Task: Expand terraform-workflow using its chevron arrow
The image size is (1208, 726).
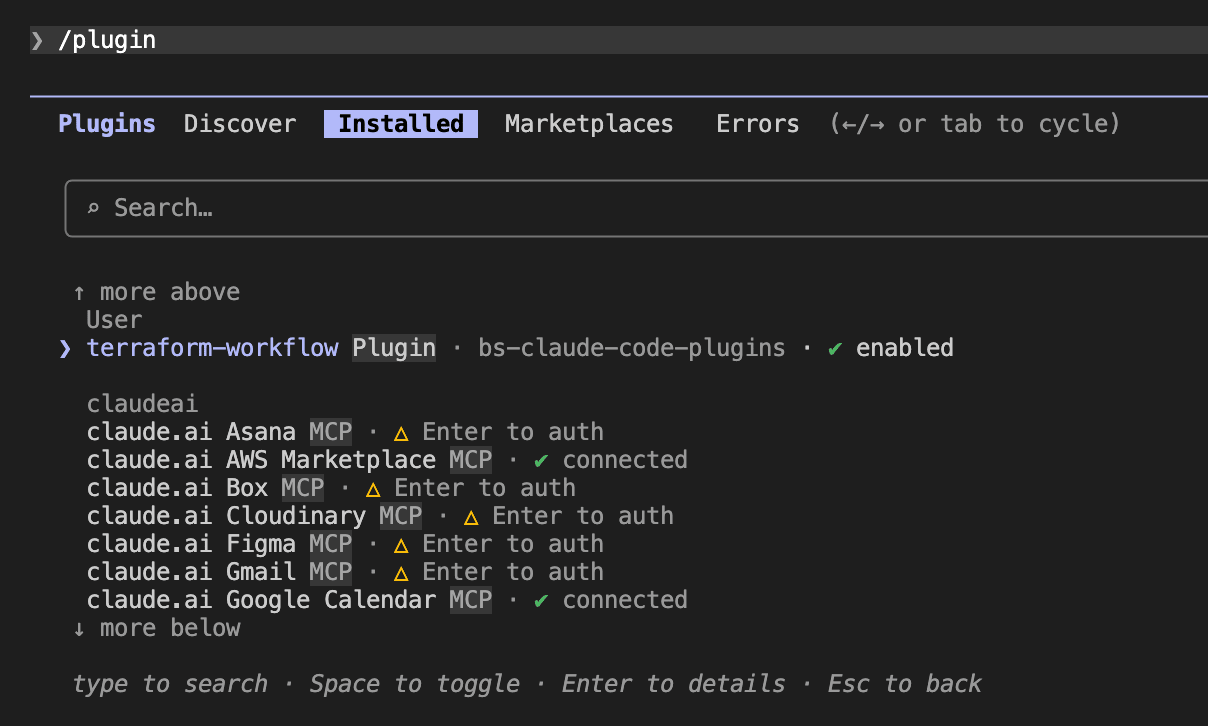Action: coord(64,348)
